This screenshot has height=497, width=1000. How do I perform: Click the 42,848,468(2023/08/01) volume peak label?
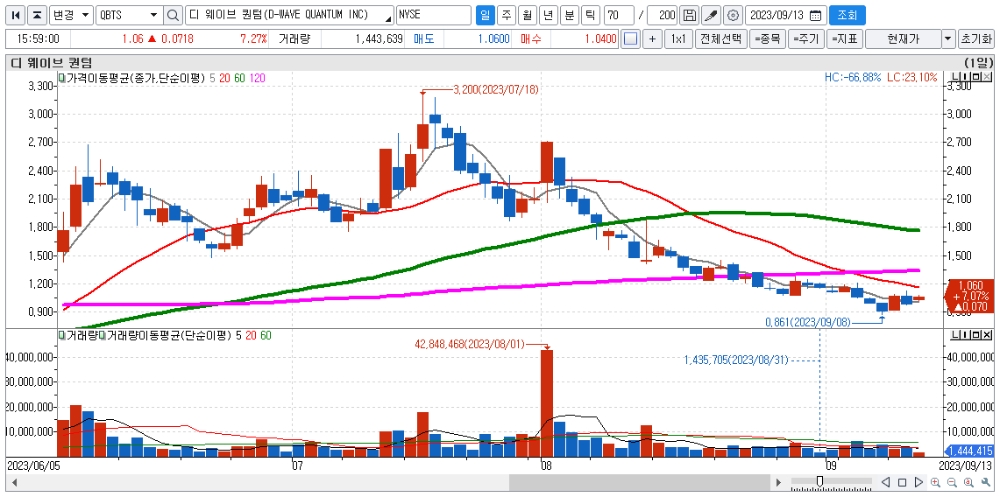pyautogui.click(x=469, y=345)
